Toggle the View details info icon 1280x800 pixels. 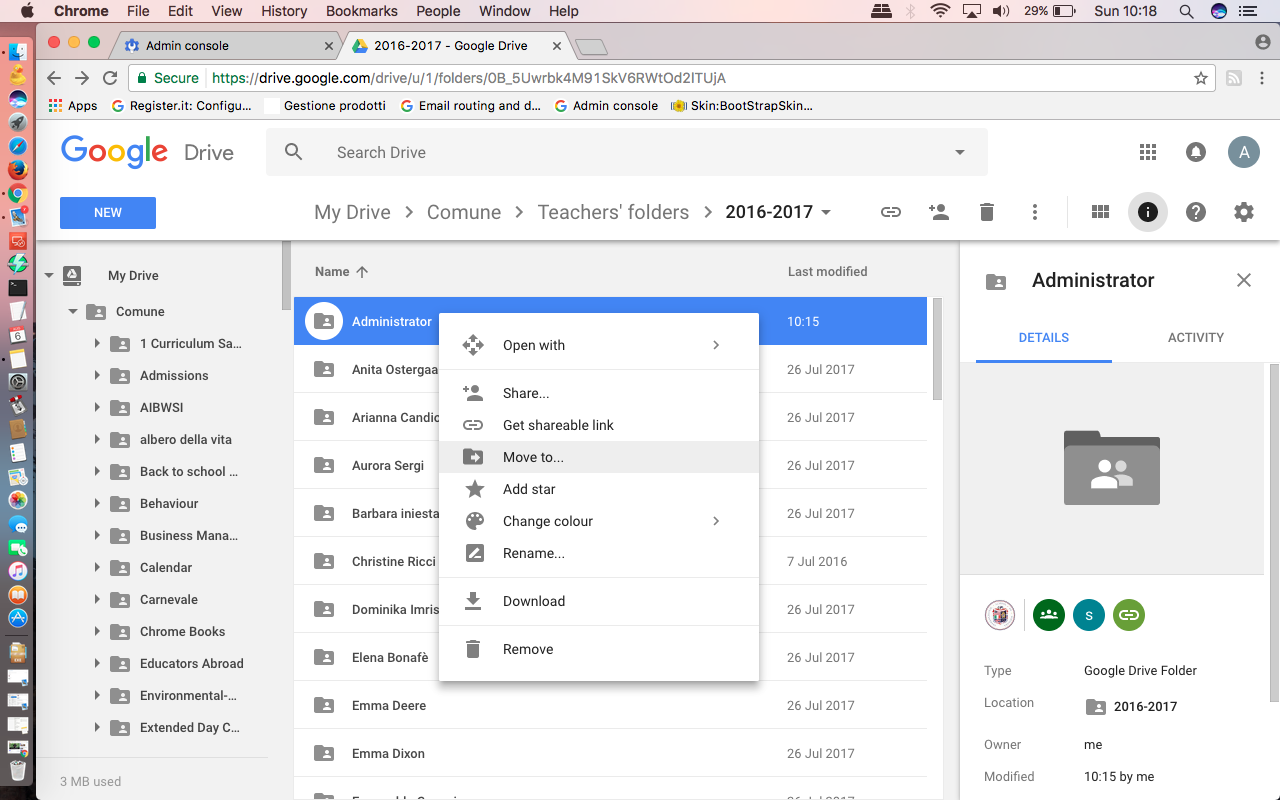click(1148, 212)
